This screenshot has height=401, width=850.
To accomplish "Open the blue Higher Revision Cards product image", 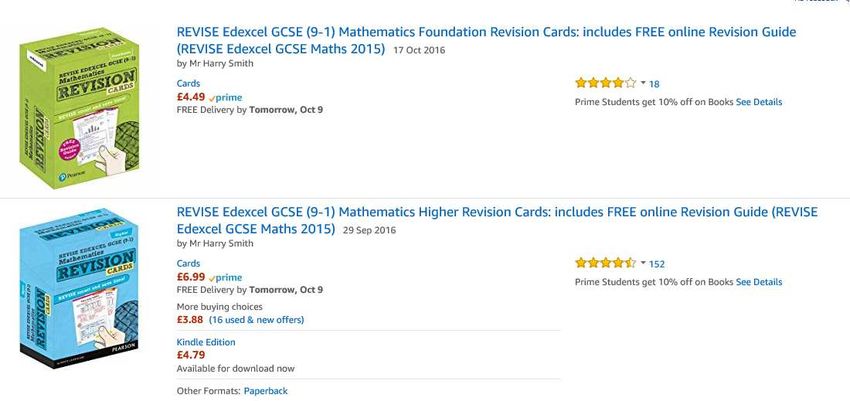I will (x=79, y=288).
